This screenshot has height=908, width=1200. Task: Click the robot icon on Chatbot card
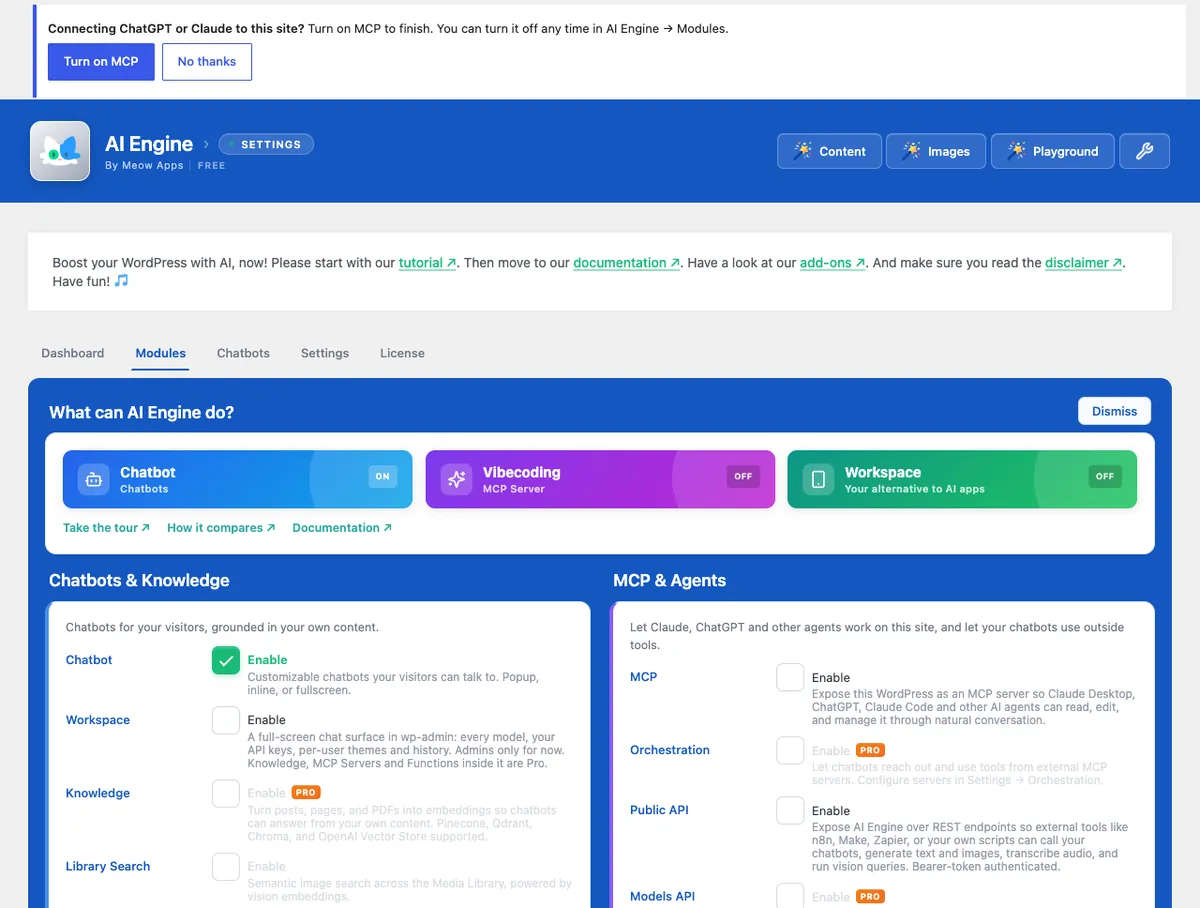tap(94, 479)
